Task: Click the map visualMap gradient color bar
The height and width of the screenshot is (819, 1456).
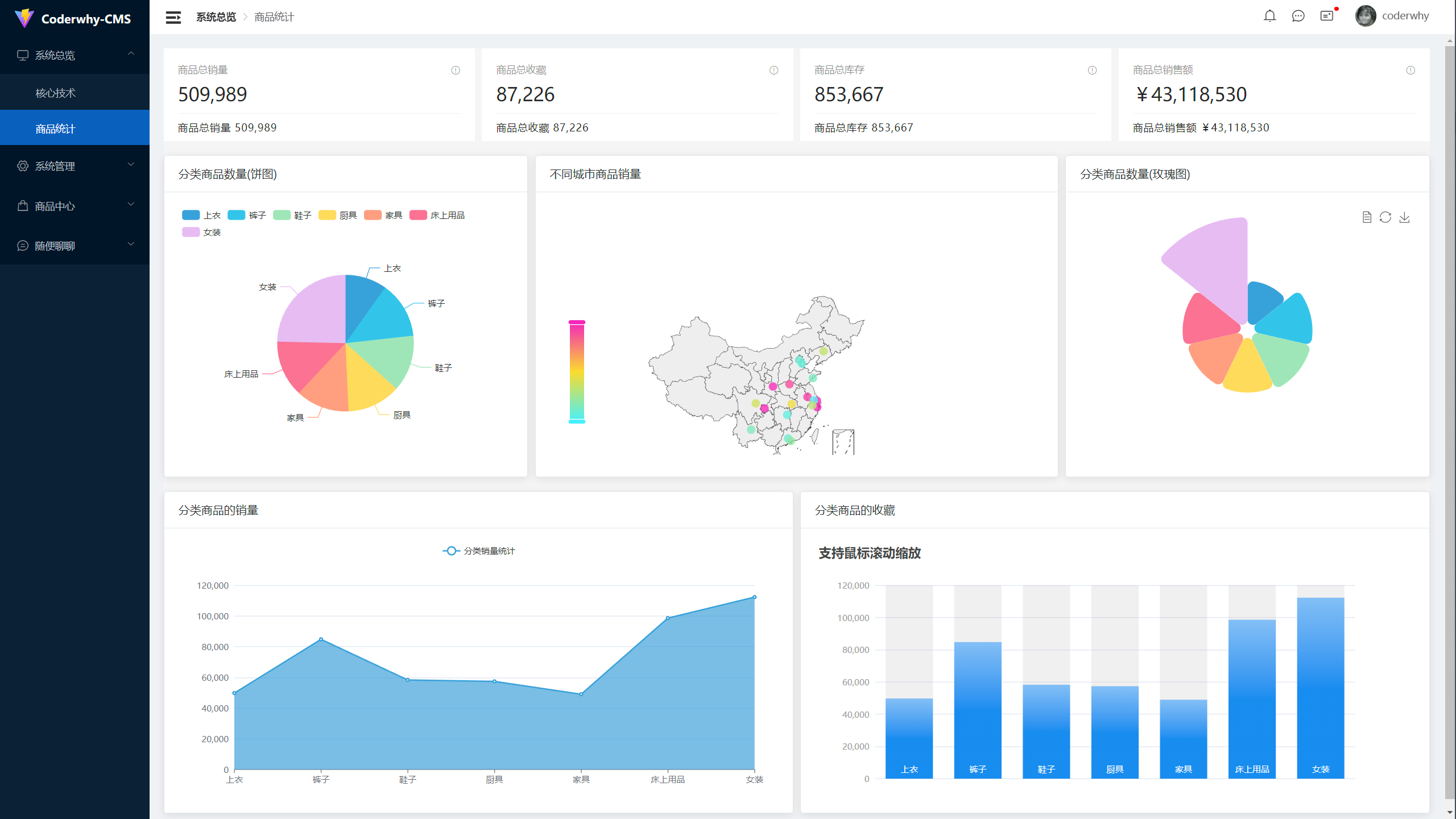Action: (577, 372)
